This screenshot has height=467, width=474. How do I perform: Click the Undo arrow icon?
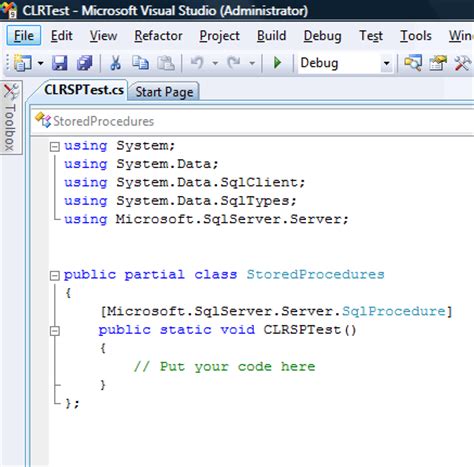point(197,63)
